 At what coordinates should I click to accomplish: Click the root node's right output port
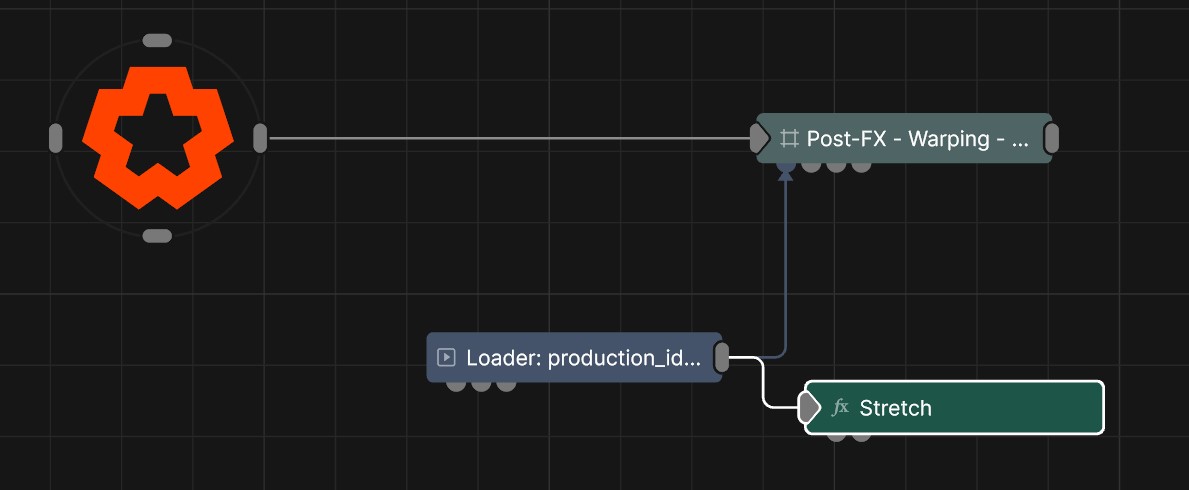(260, 138)
